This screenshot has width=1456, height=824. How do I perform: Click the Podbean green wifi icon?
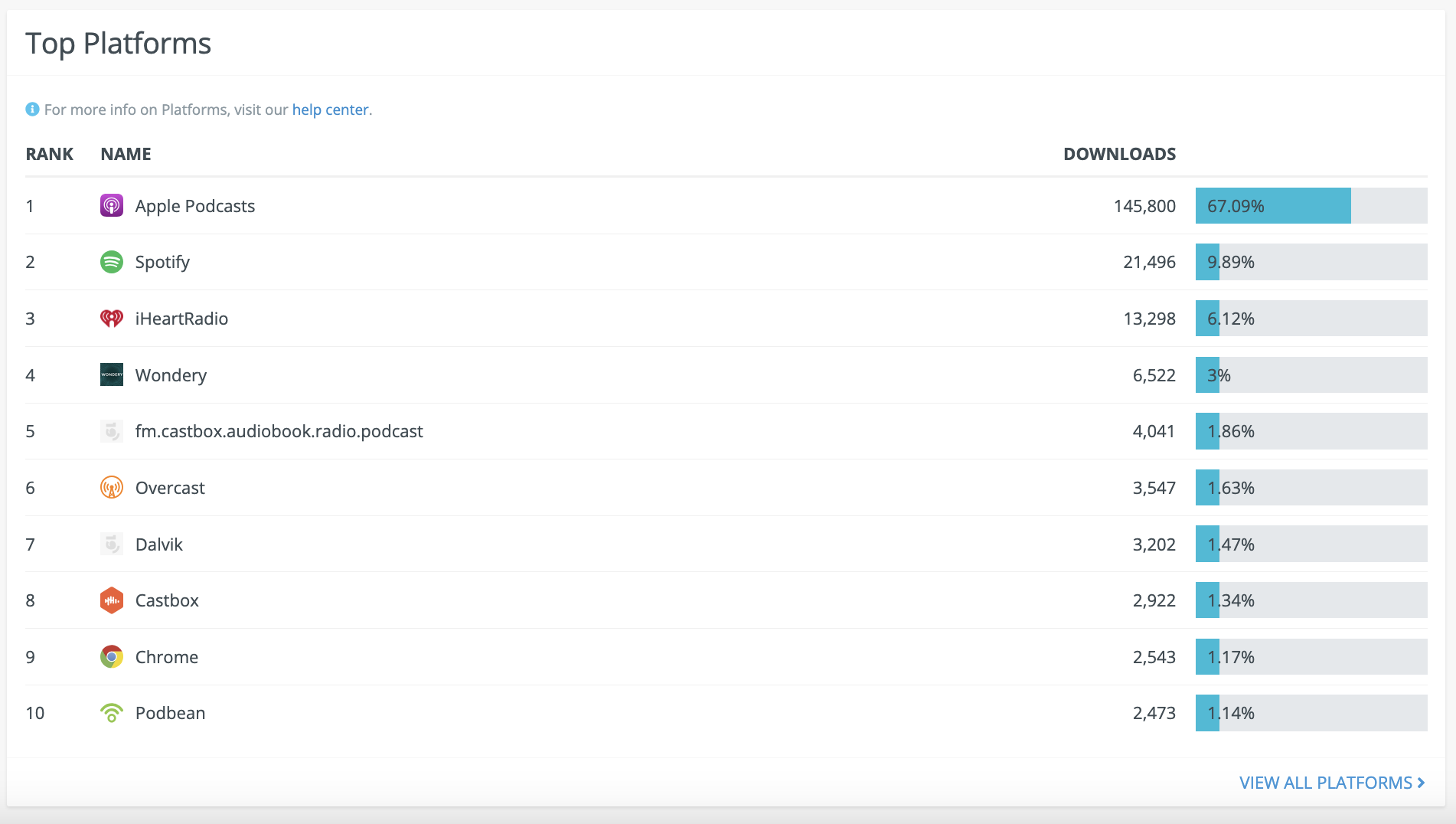112,713
